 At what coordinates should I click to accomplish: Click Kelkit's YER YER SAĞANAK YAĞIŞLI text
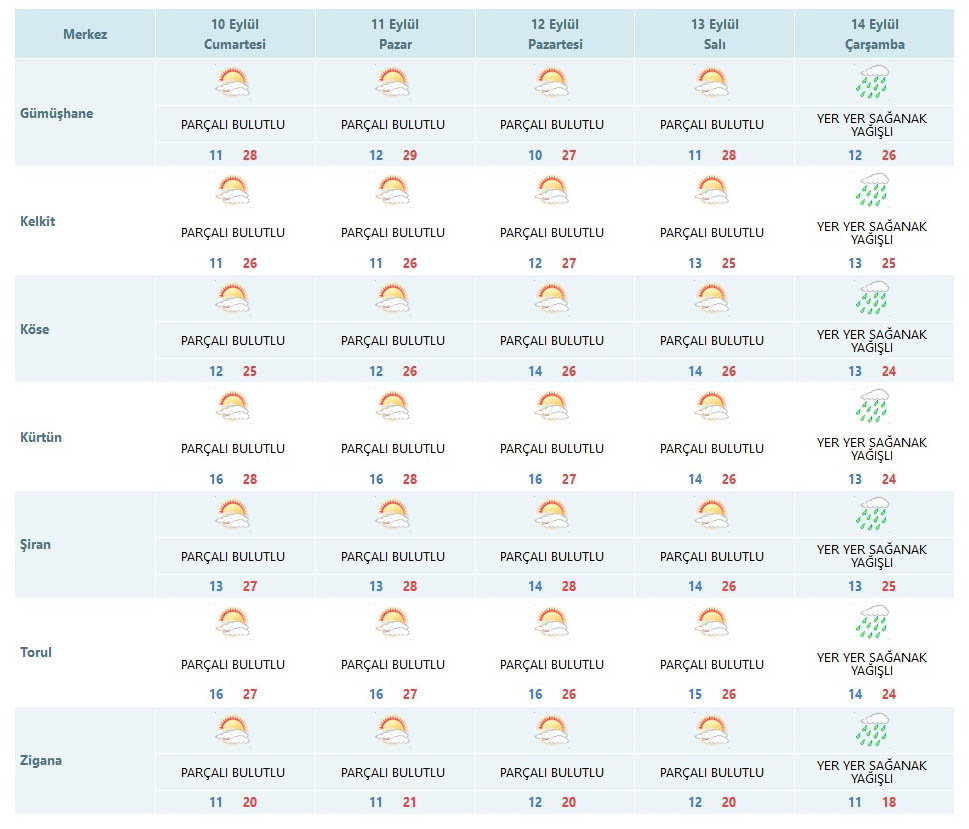click(872, 233)
